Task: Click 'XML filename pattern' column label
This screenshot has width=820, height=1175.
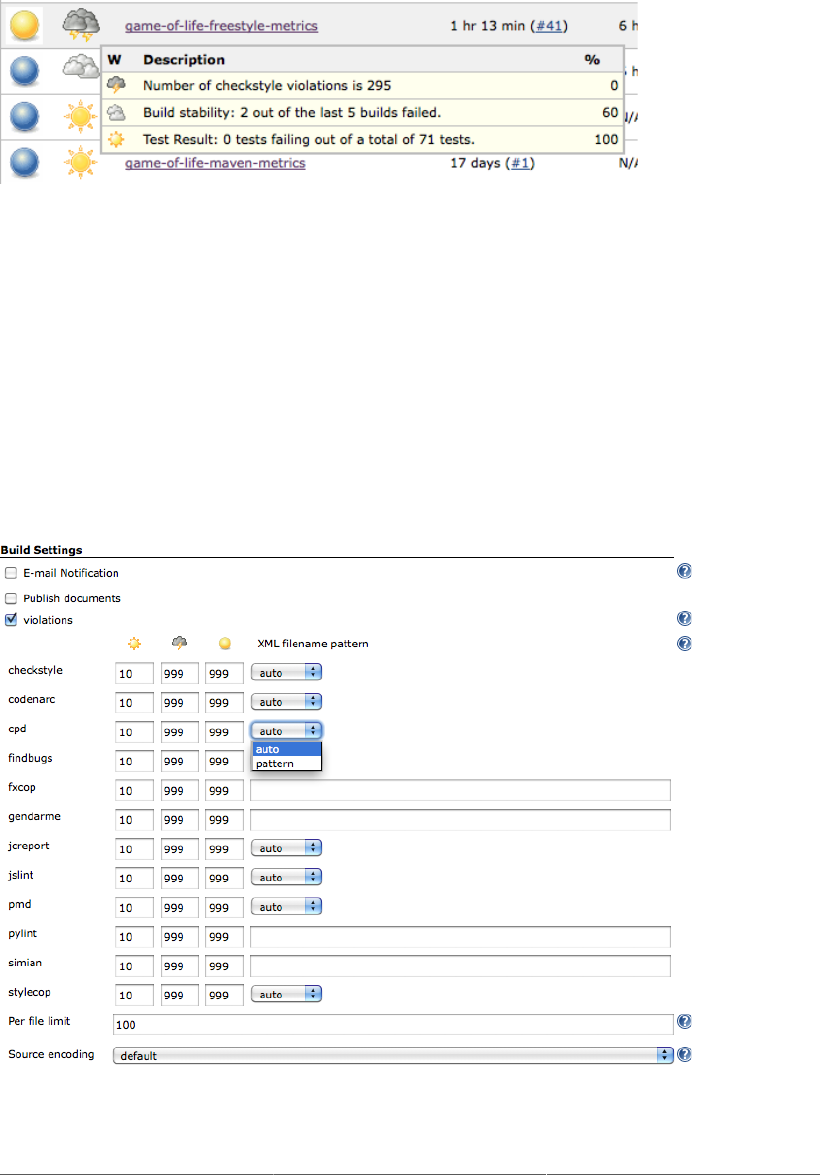Action: [x=313, y=643]
